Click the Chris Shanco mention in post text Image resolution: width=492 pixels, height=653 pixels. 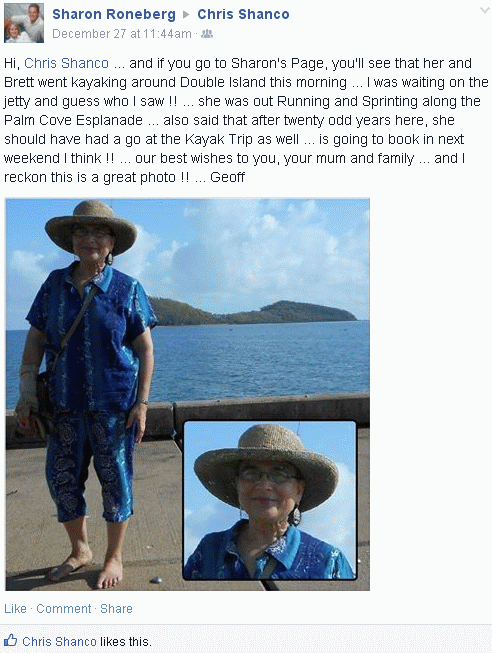67,63
